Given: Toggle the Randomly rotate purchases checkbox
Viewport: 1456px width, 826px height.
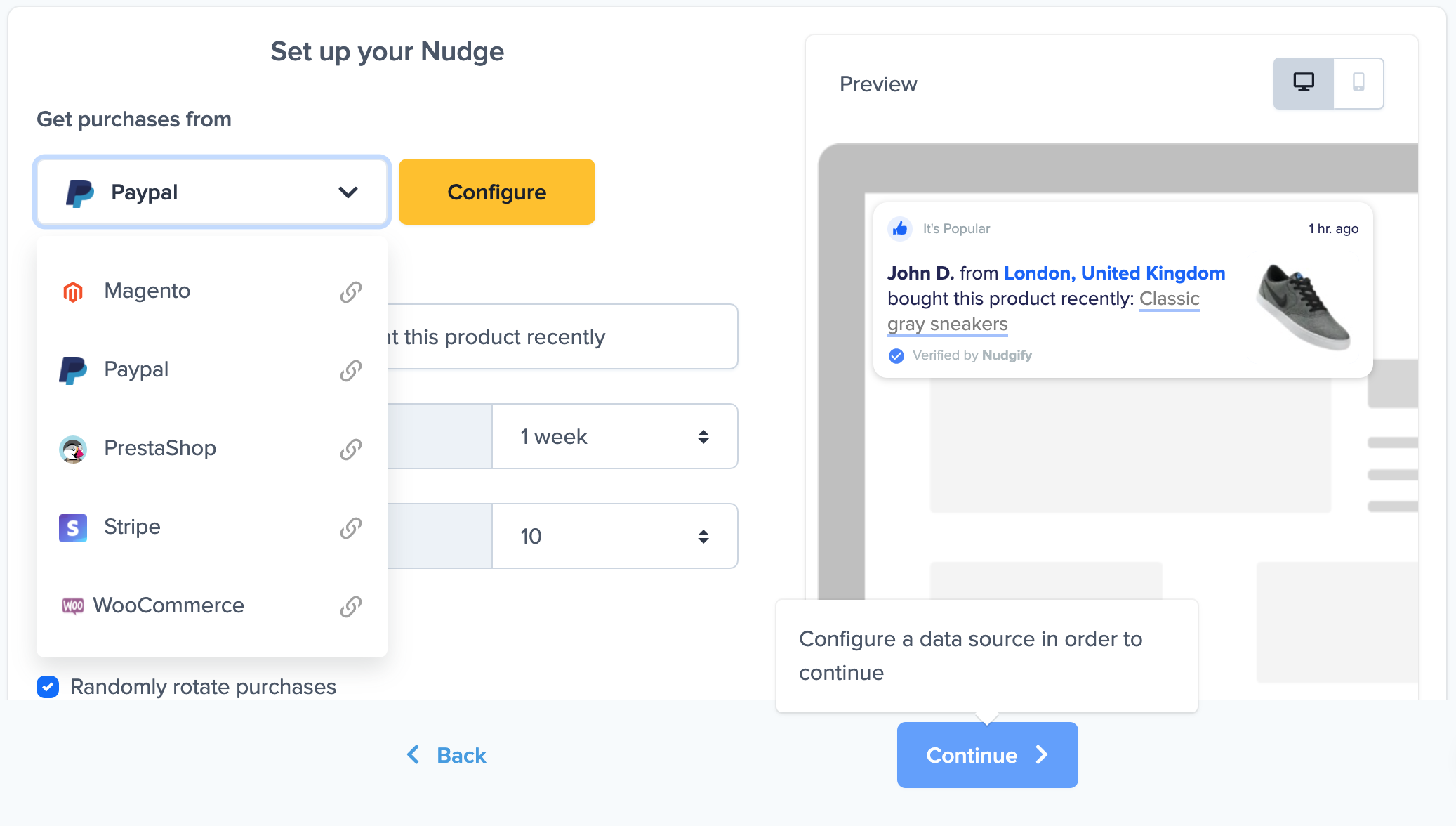Looking at the screenshot, I should click(48, 686).
